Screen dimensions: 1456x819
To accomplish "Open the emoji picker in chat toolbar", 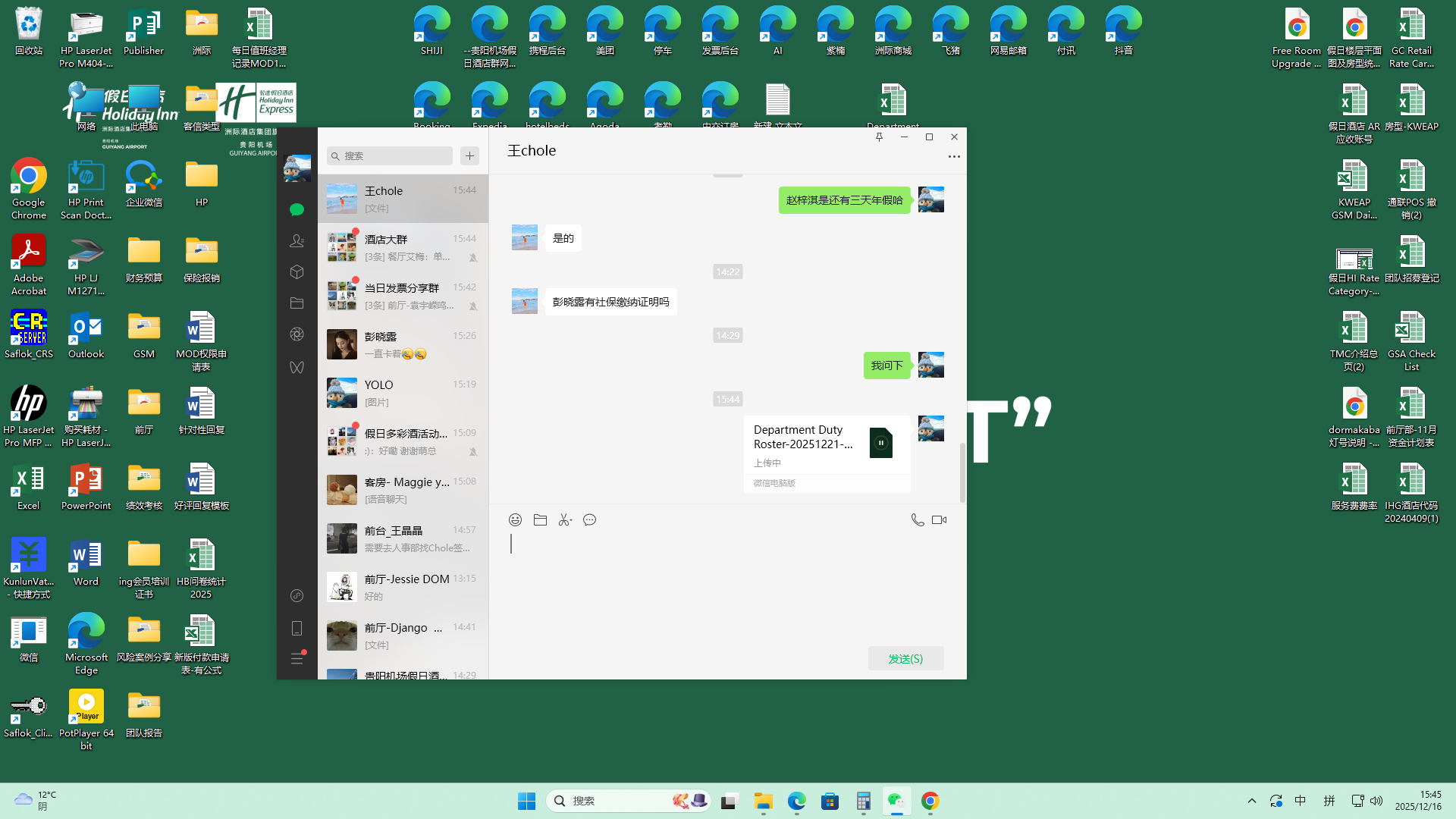I will 515,520.
